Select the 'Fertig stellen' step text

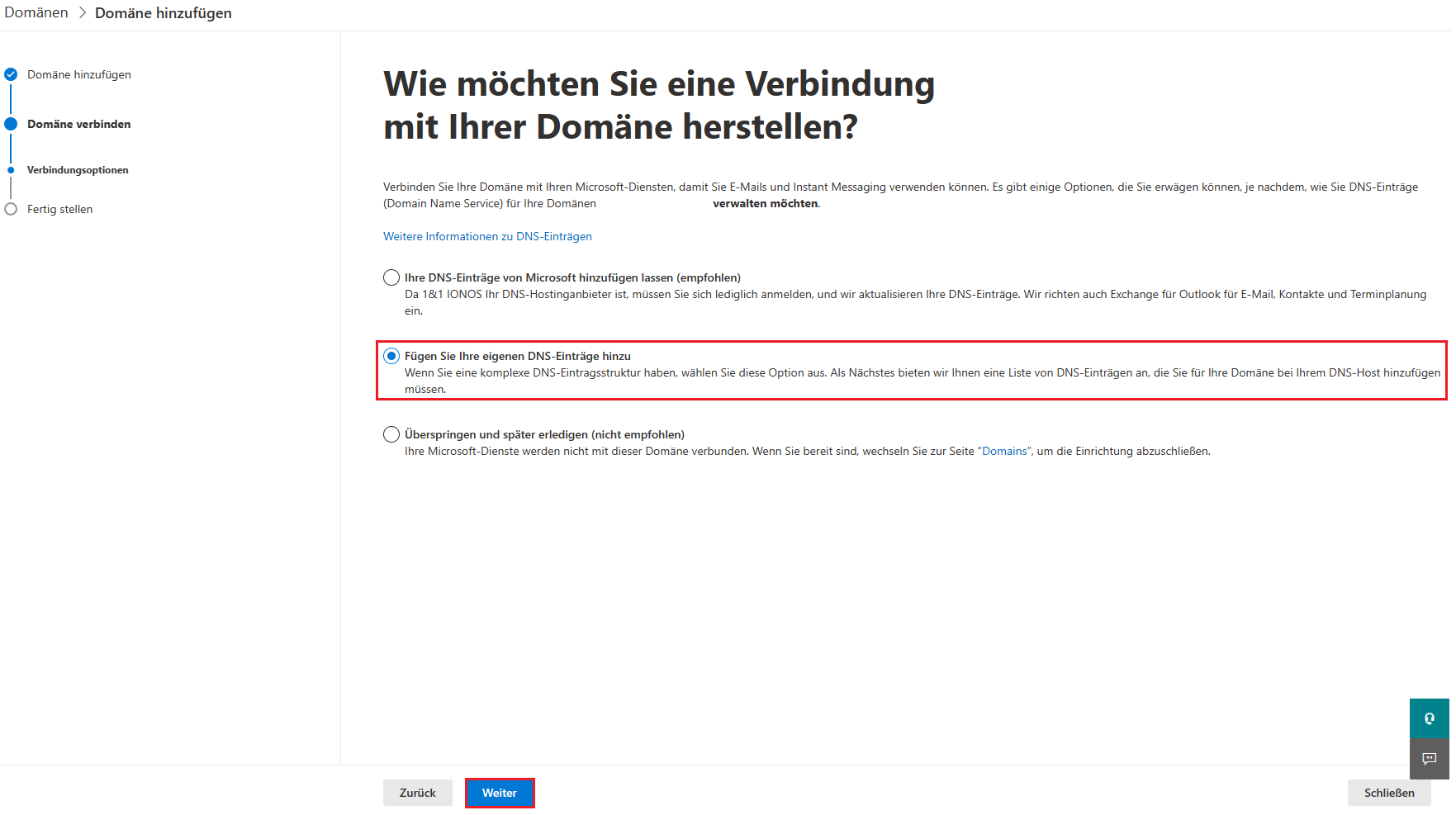click(59, 209)
